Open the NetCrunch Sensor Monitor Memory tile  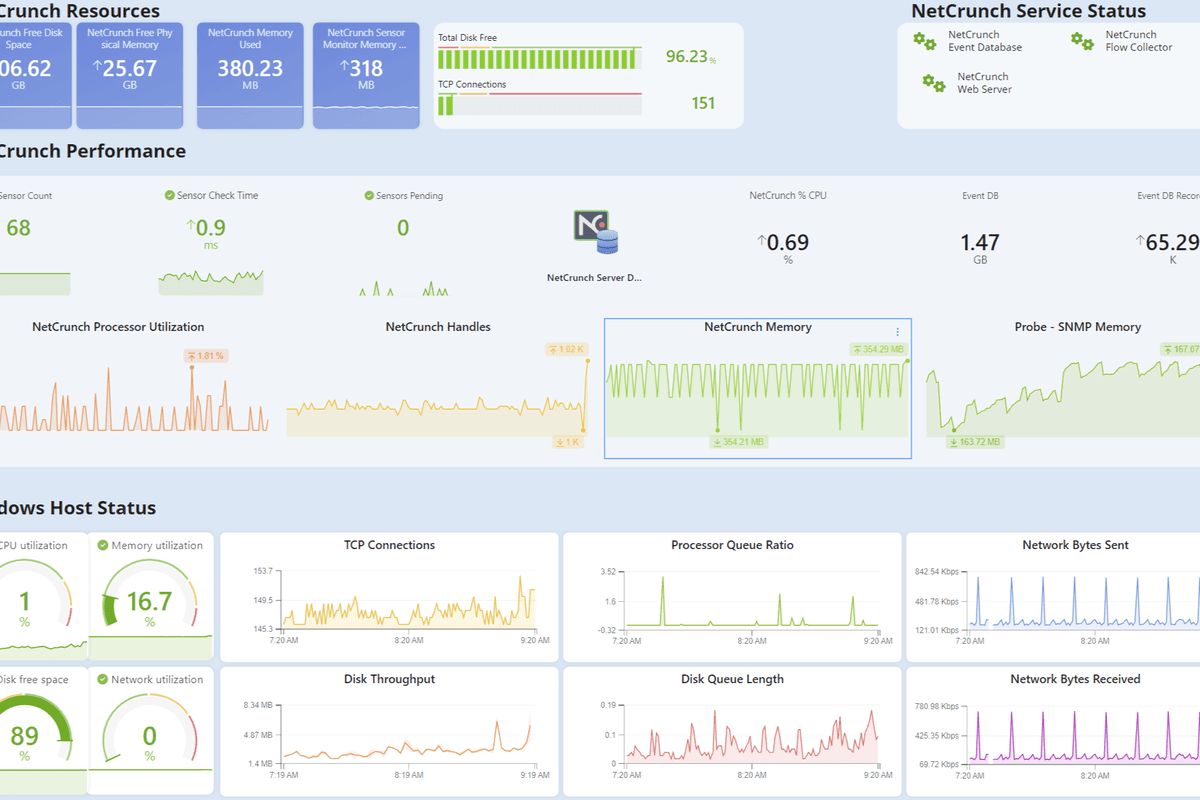(366, 76)
